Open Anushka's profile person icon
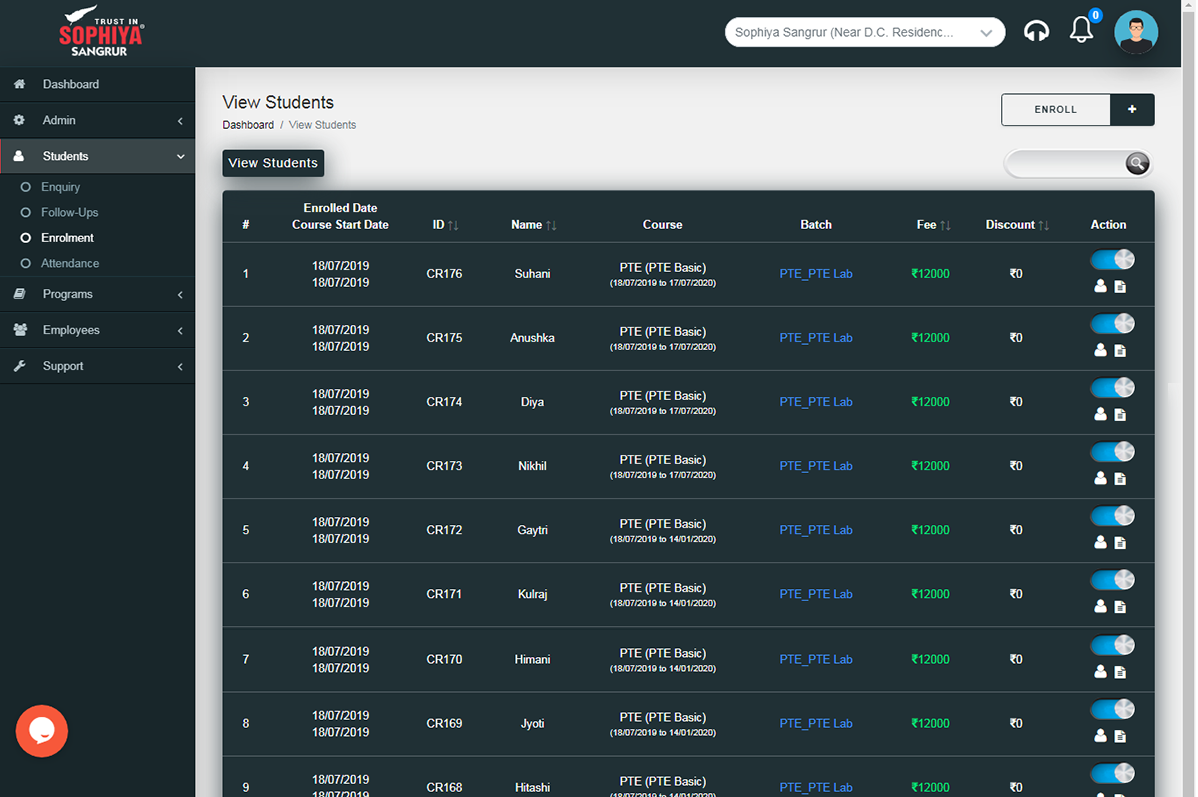 (1100, 350)
